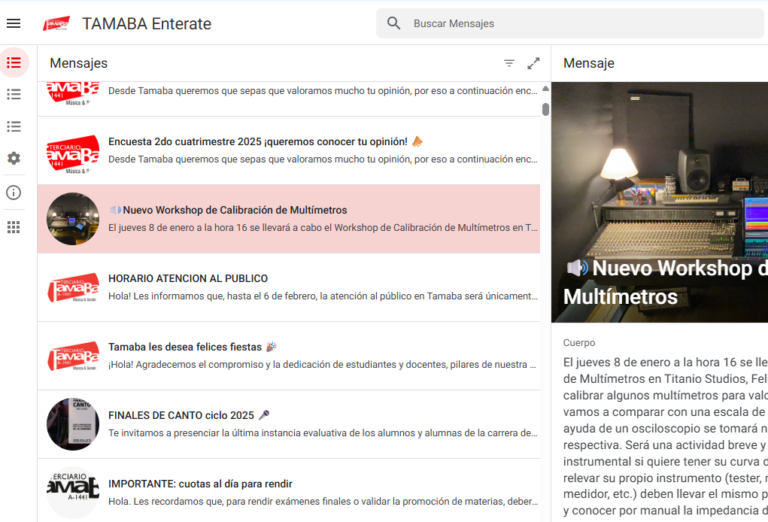Click the magnifier search icon
768x522 pixels.
click(394, 23)
